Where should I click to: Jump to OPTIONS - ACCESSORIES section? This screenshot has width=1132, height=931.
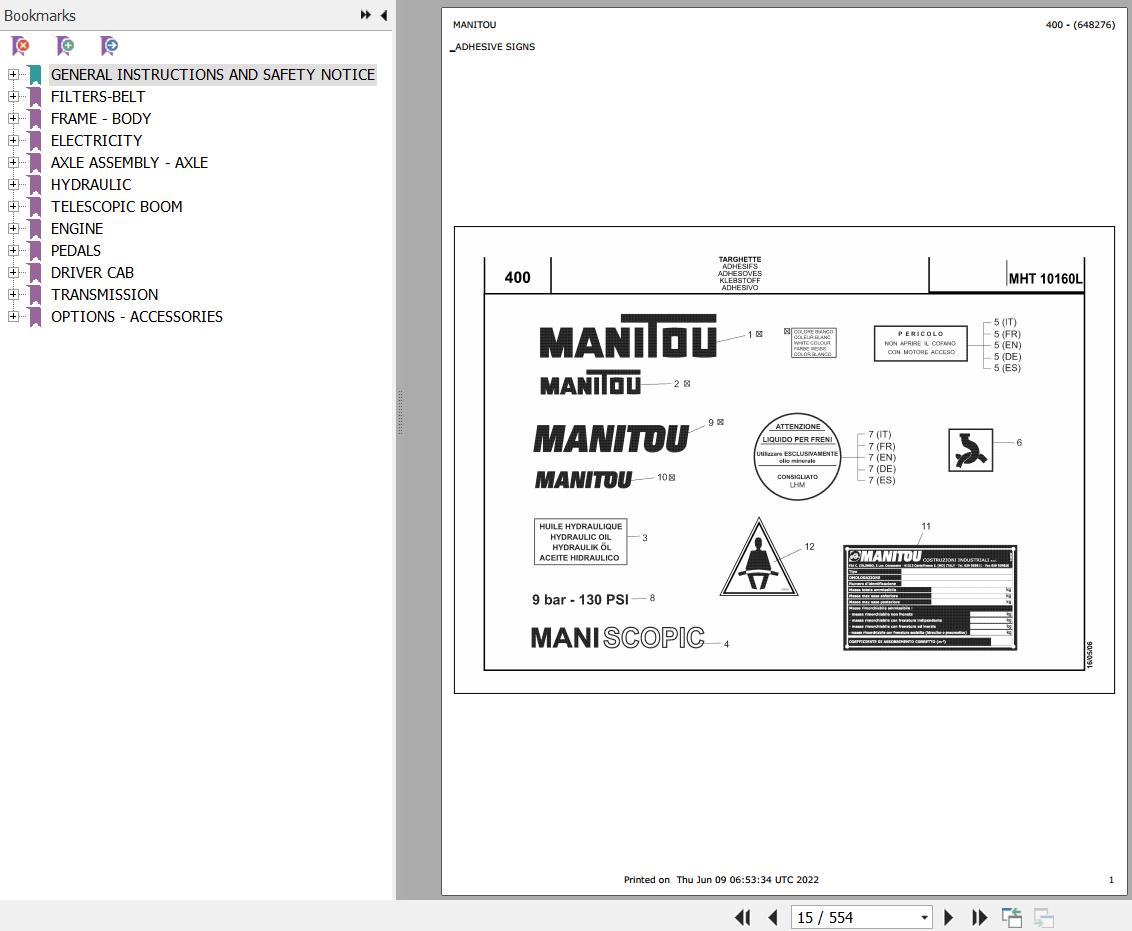[x=136, y=316]
